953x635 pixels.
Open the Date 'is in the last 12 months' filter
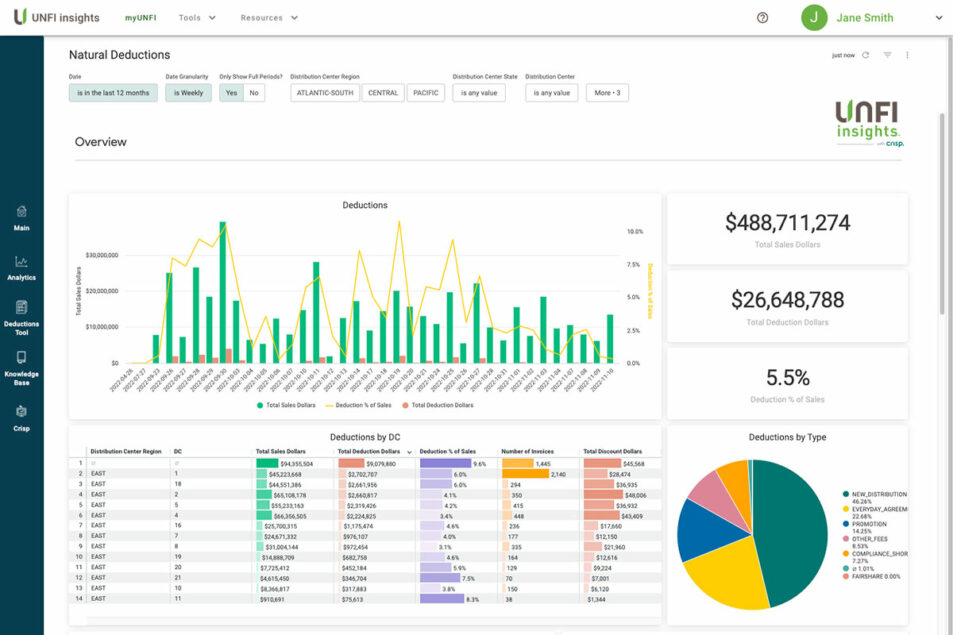113,93
